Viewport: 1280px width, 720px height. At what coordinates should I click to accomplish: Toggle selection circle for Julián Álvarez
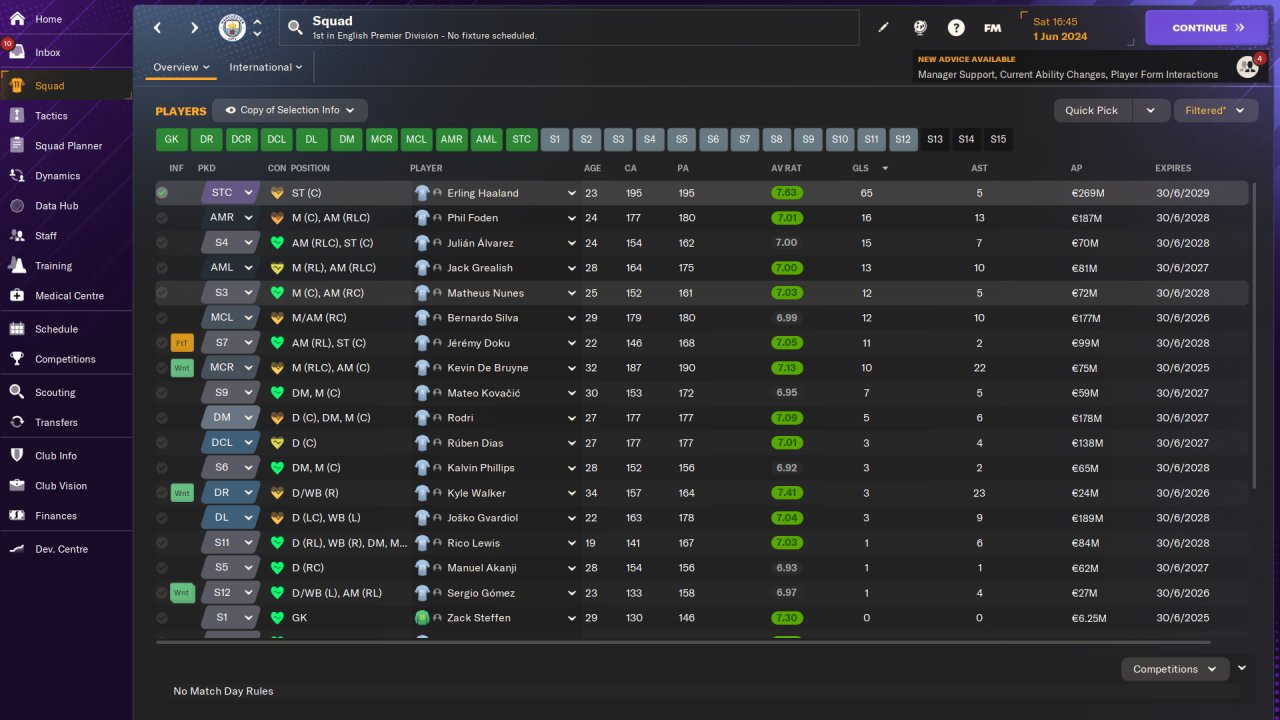[x=162, y=243]
